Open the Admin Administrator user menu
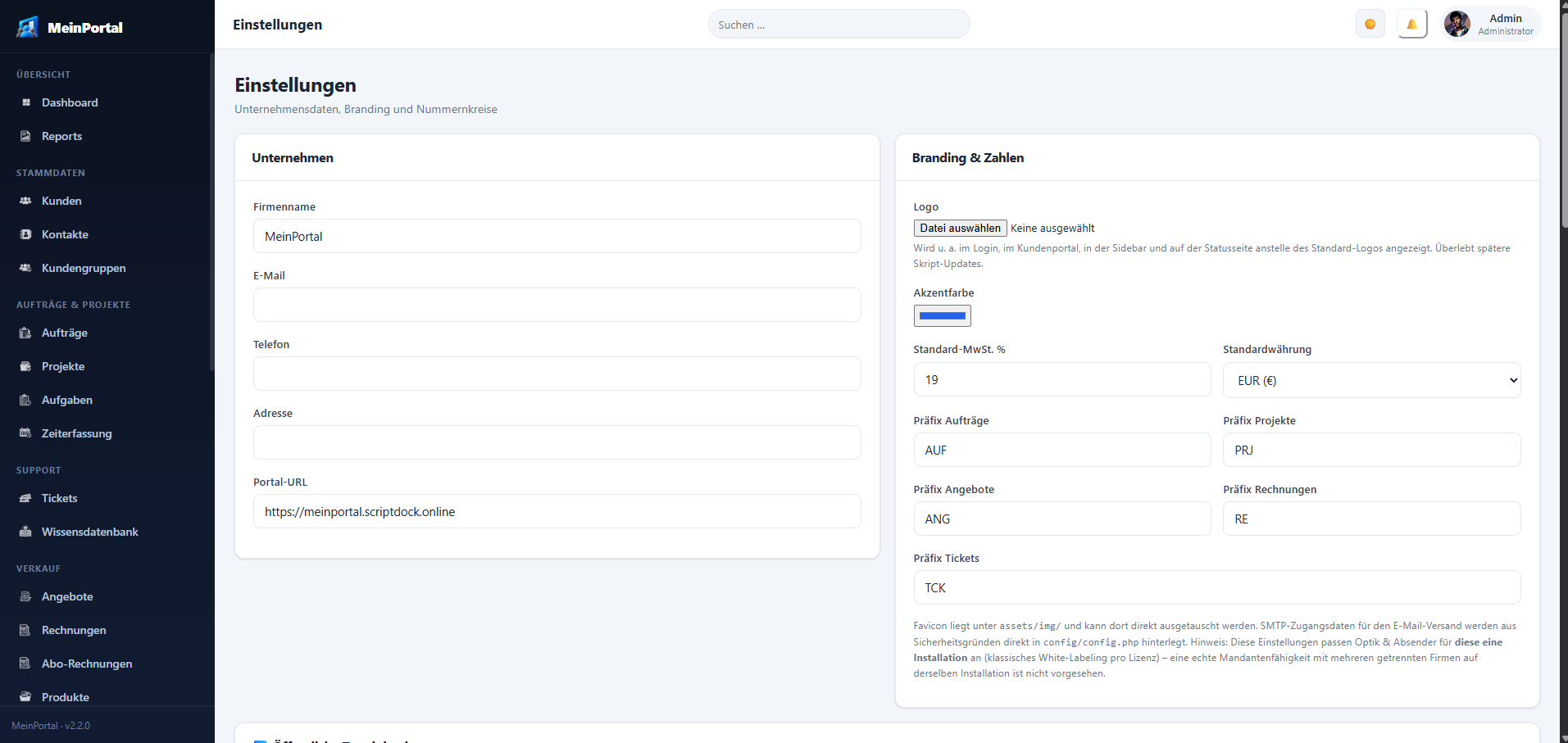Viewport: 1568px width, 743px height. click(1490, 24)
